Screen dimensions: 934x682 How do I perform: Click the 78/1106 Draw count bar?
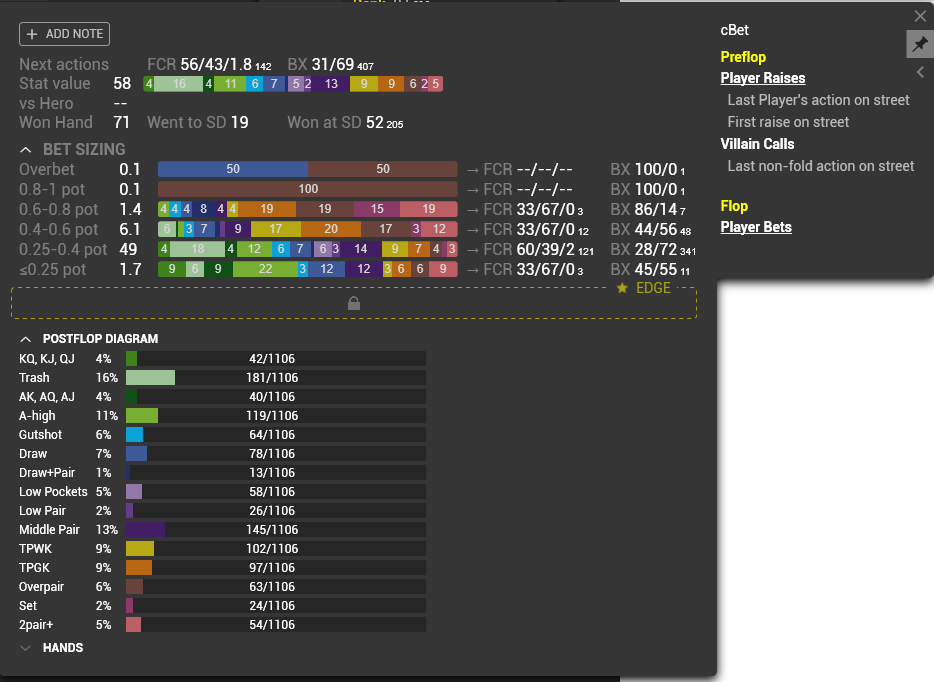pyautogui.click(x=276, y=454)
